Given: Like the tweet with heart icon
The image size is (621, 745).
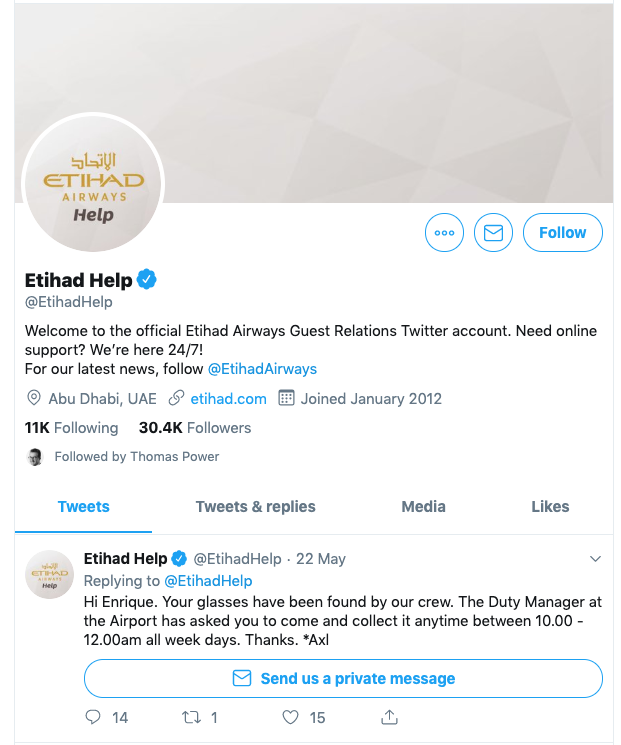Looking at the screenshot, I should tap(290, 717).
